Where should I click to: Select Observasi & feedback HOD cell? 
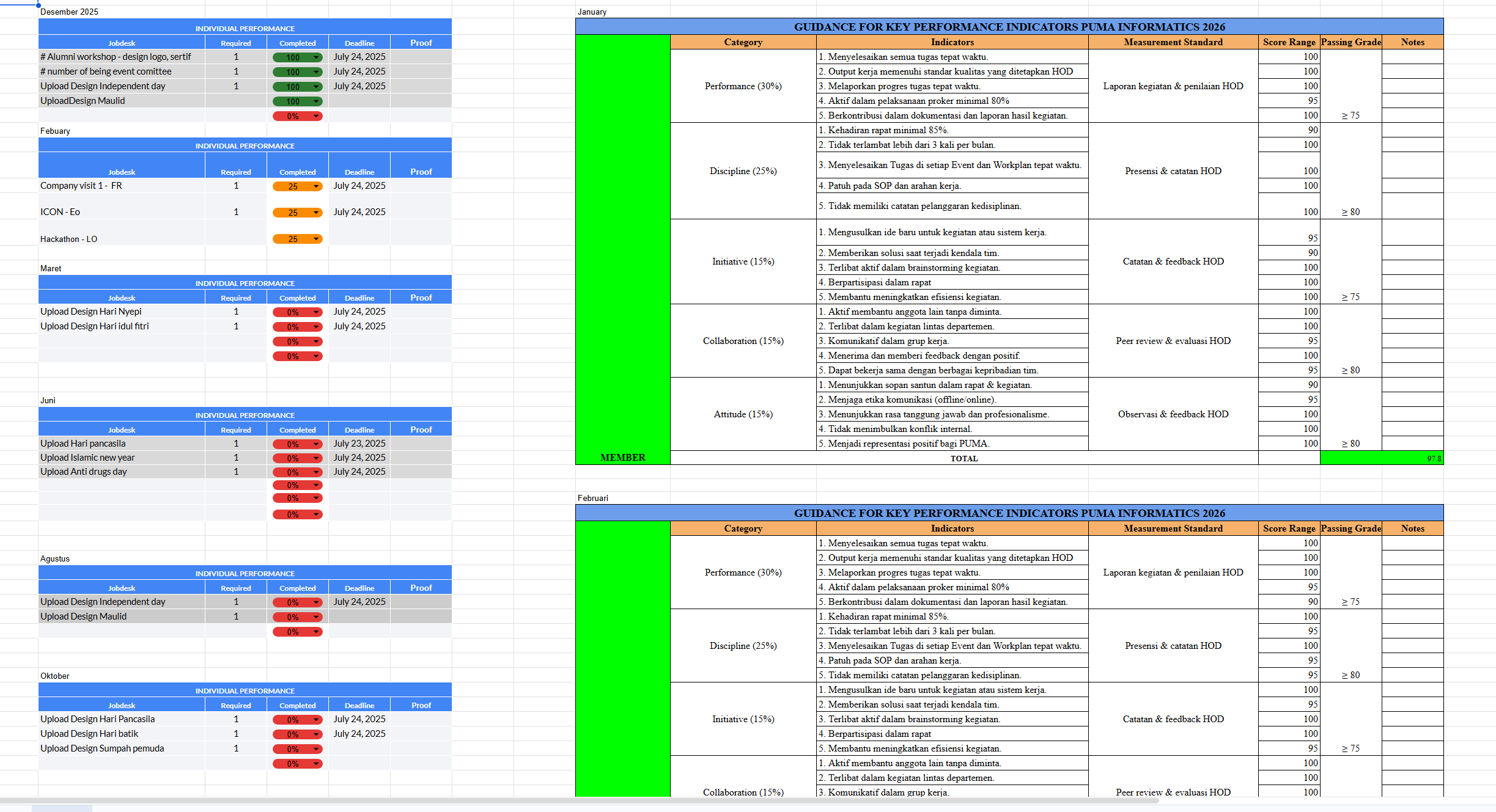(1173, 414)
